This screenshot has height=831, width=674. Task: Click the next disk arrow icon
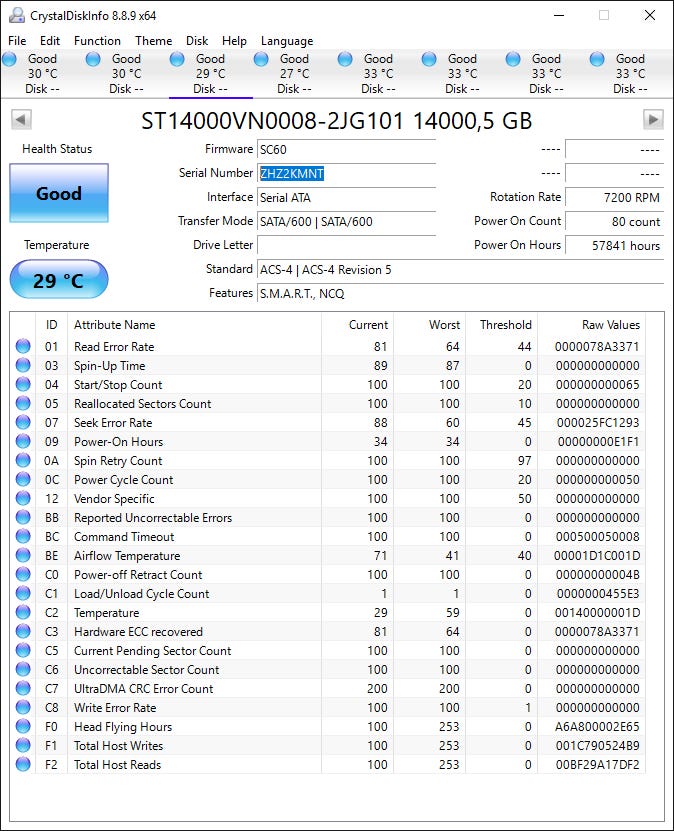653,120
